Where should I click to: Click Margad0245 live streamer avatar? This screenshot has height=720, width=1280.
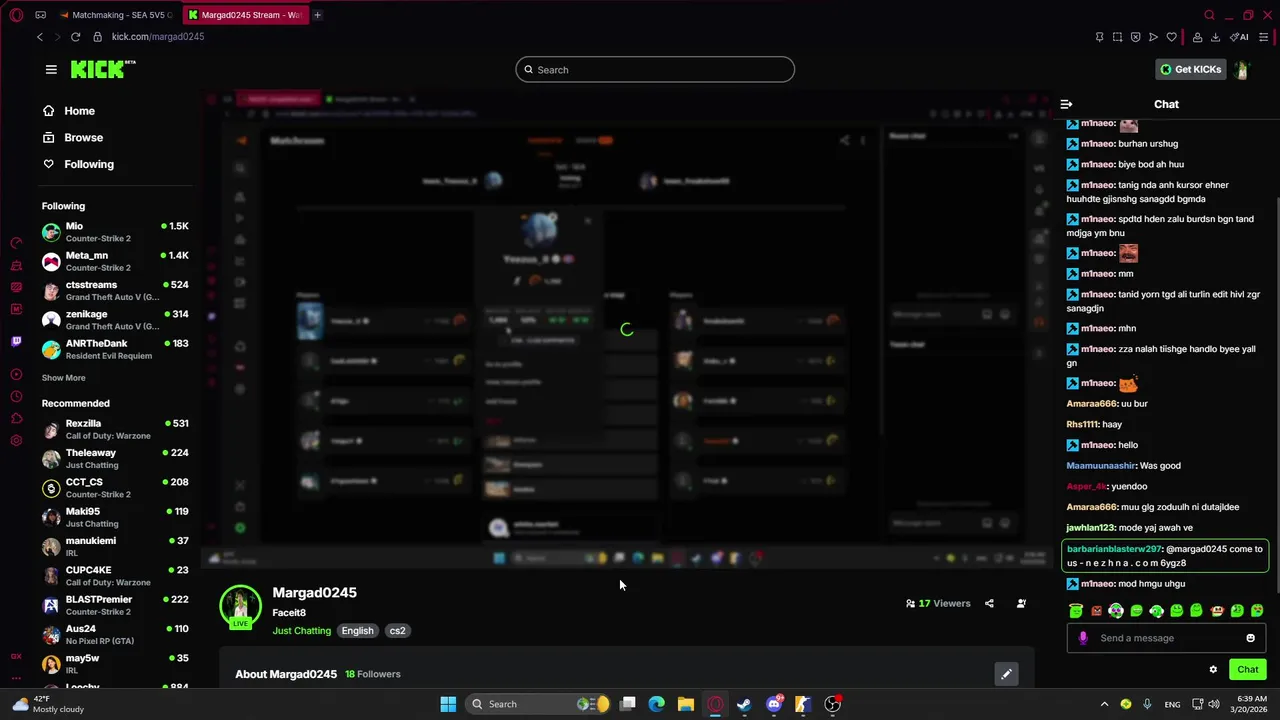tap(240, 605)
